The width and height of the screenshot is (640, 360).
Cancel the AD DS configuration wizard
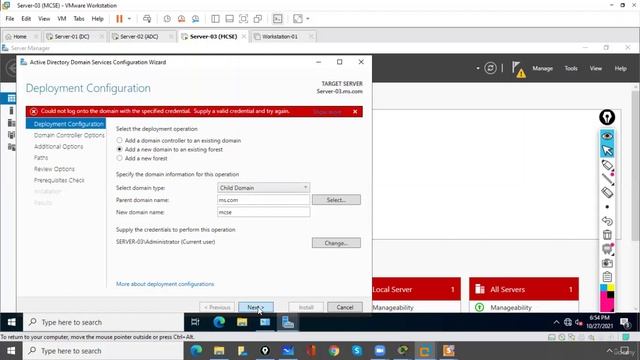[345, 307]
